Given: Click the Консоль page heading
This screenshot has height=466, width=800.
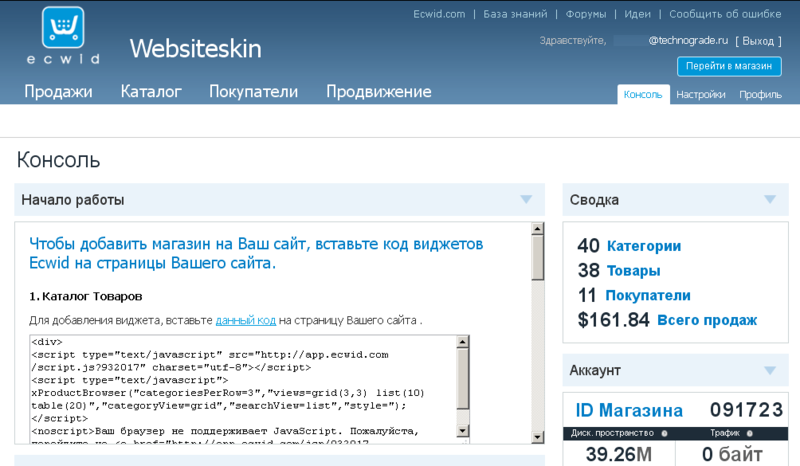Looking at the screenshot, I should click(x=59, y=160).
